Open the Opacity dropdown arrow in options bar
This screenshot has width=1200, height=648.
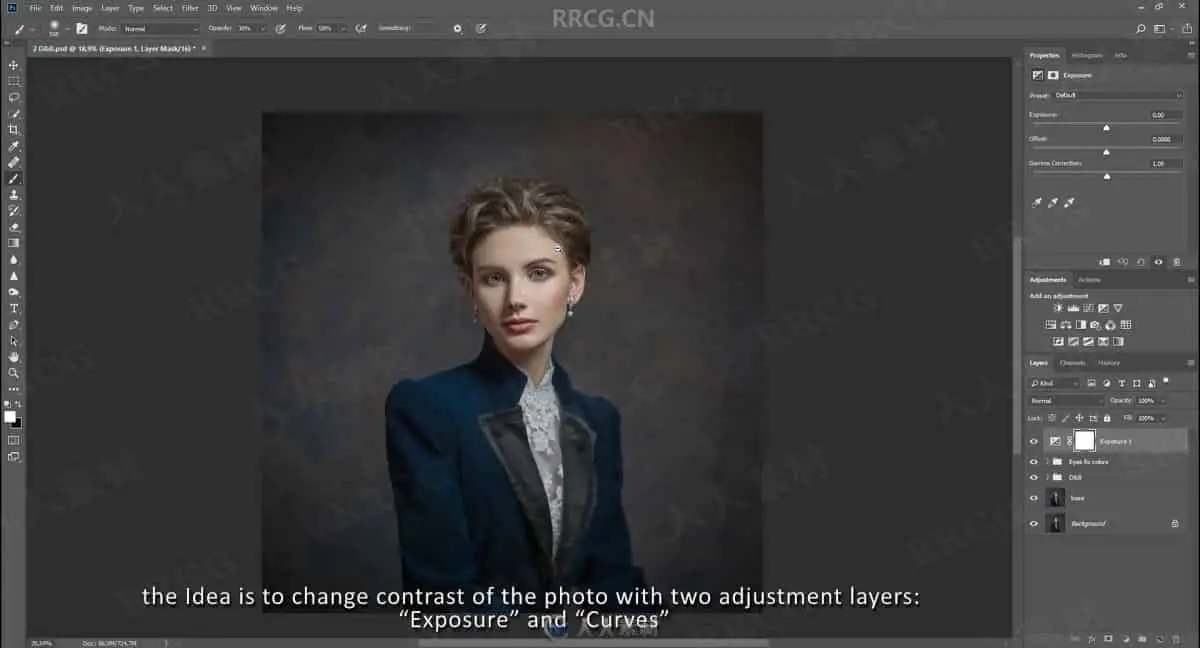coord(261,29)
